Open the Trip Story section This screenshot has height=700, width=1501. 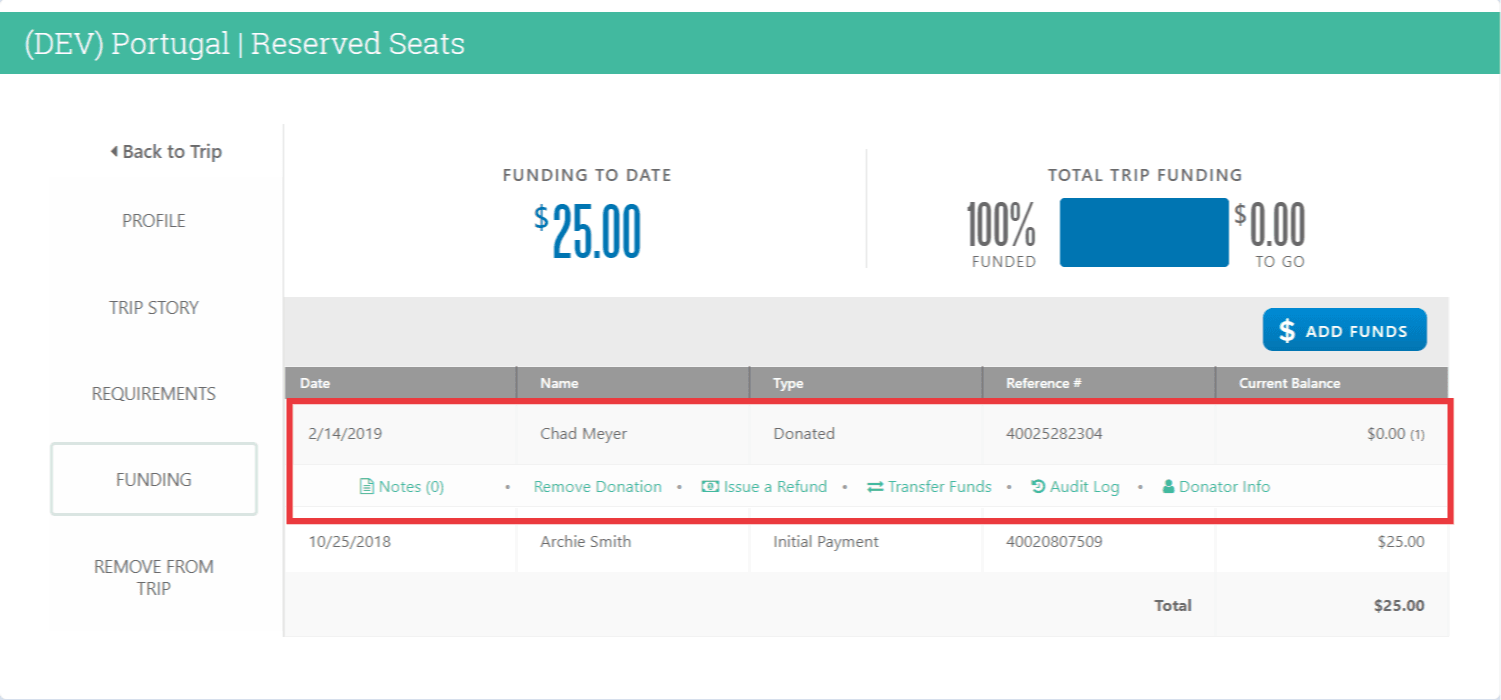coord(154,307)
